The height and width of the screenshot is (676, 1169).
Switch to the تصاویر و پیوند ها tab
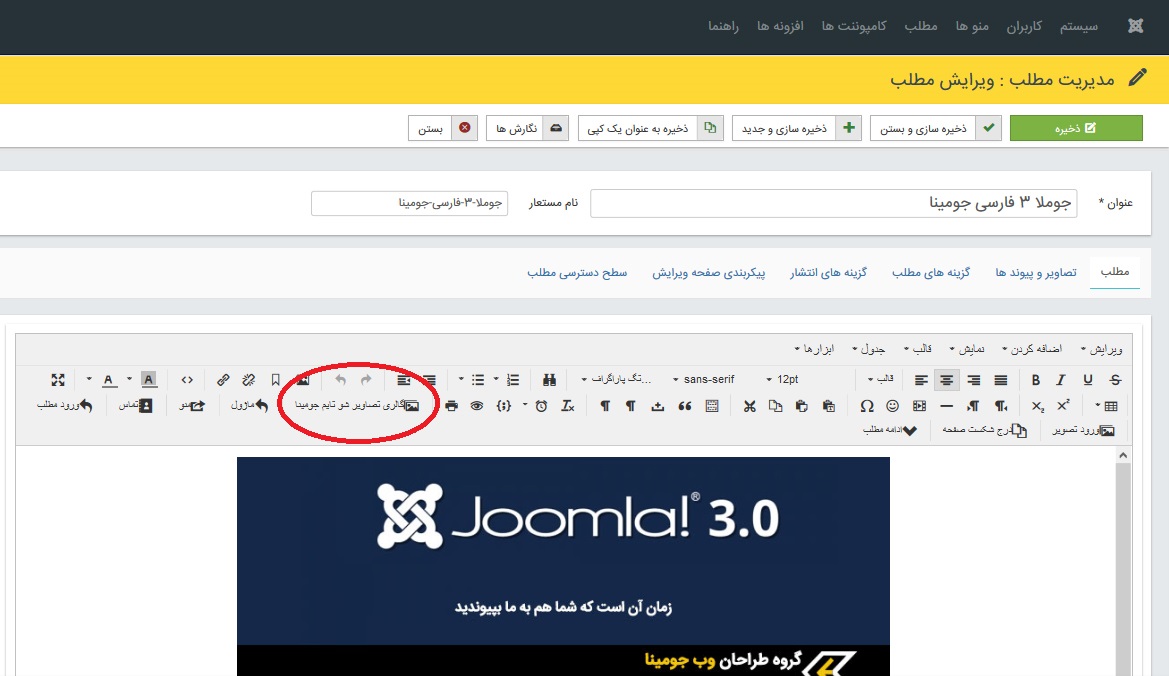coord(1036,273)
